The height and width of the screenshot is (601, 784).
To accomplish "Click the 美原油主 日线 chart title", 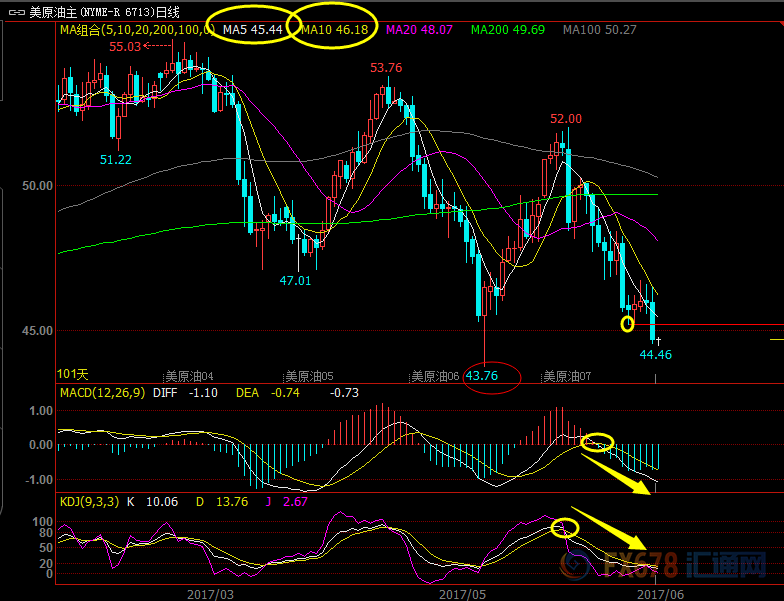I will pos(104,12).
